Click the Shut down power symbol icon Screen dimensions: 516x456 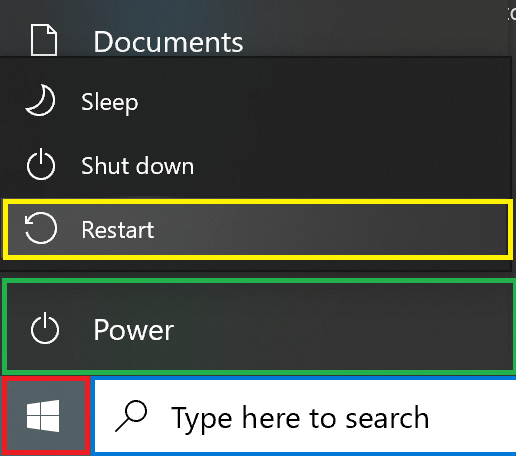41,164
